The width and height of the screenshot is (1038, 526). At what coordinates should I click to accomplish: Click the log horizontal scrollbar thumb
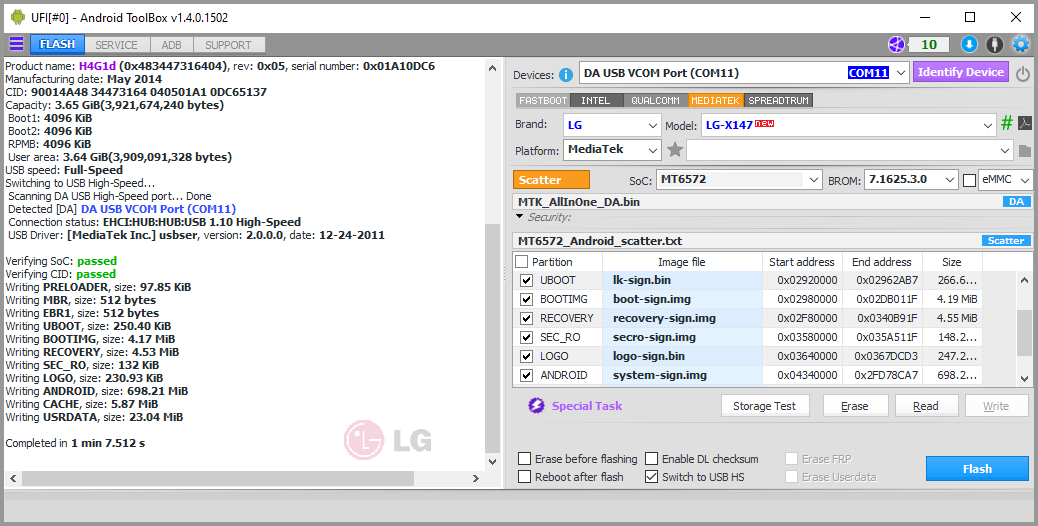[218, 478]
